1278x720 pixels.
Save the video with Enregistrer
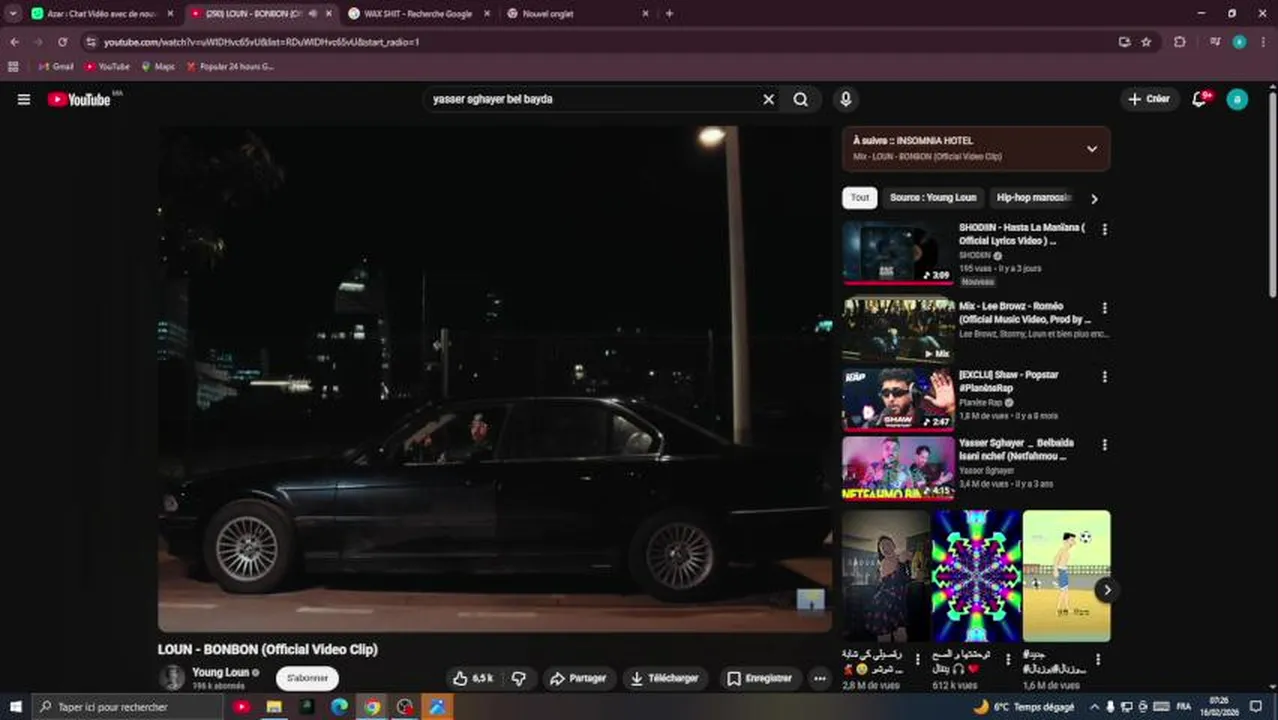759,678
